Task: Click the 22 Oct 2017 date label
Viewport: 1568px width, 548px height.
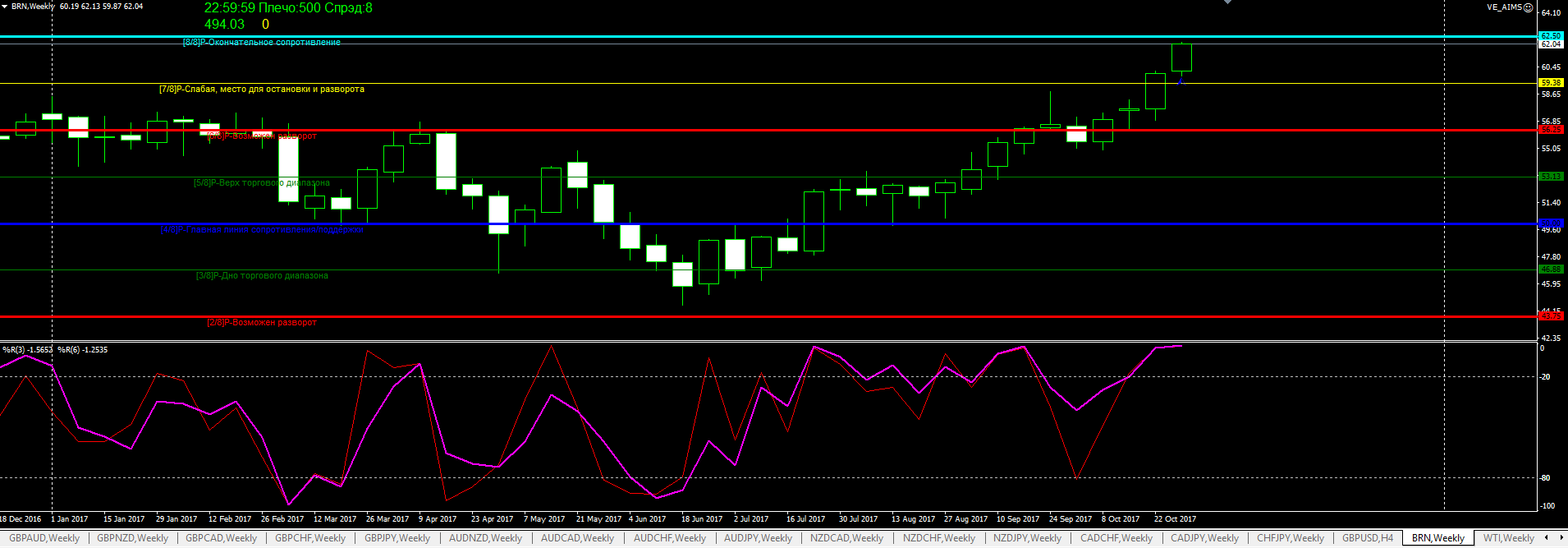Action: [1175, 519]
